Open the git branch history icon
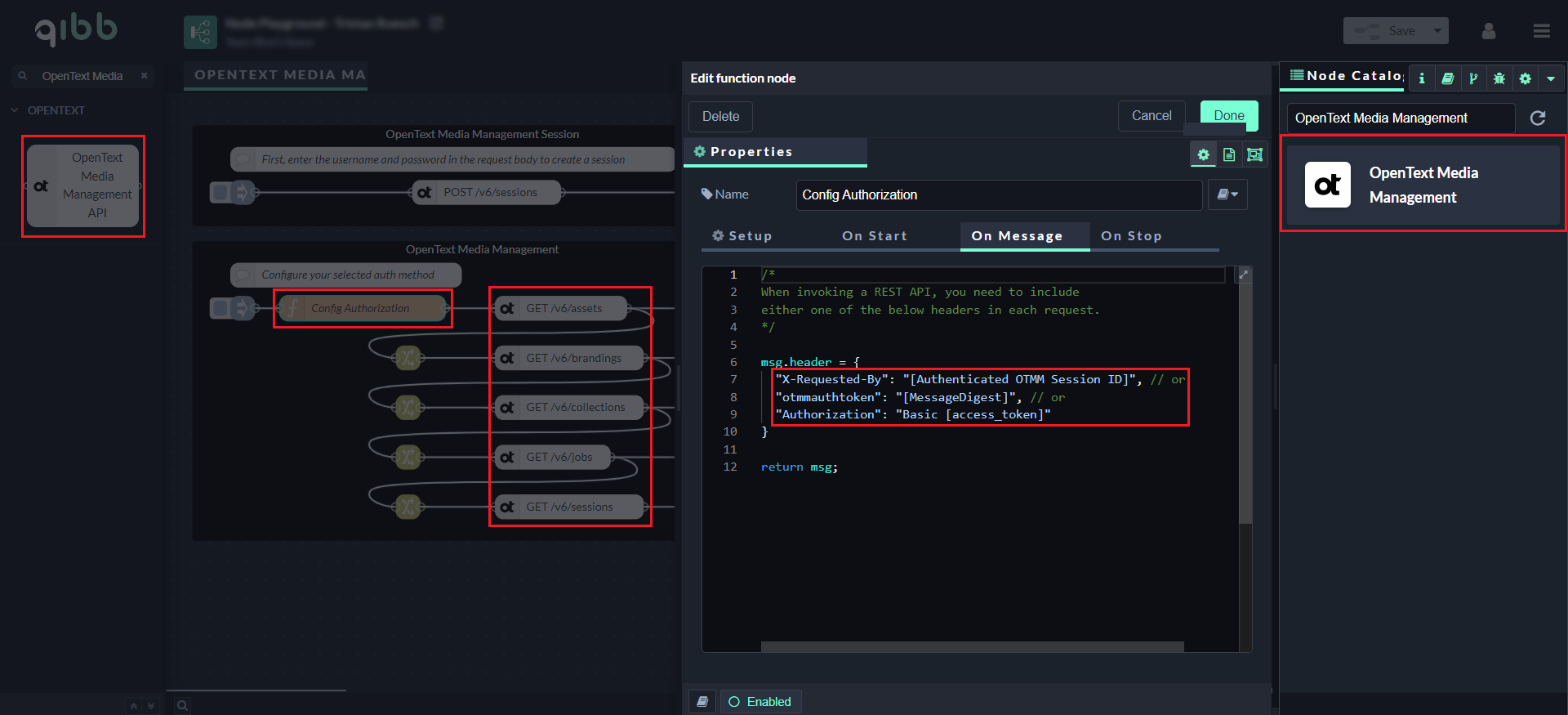Screen dimensions: 1568x715 1473,78
